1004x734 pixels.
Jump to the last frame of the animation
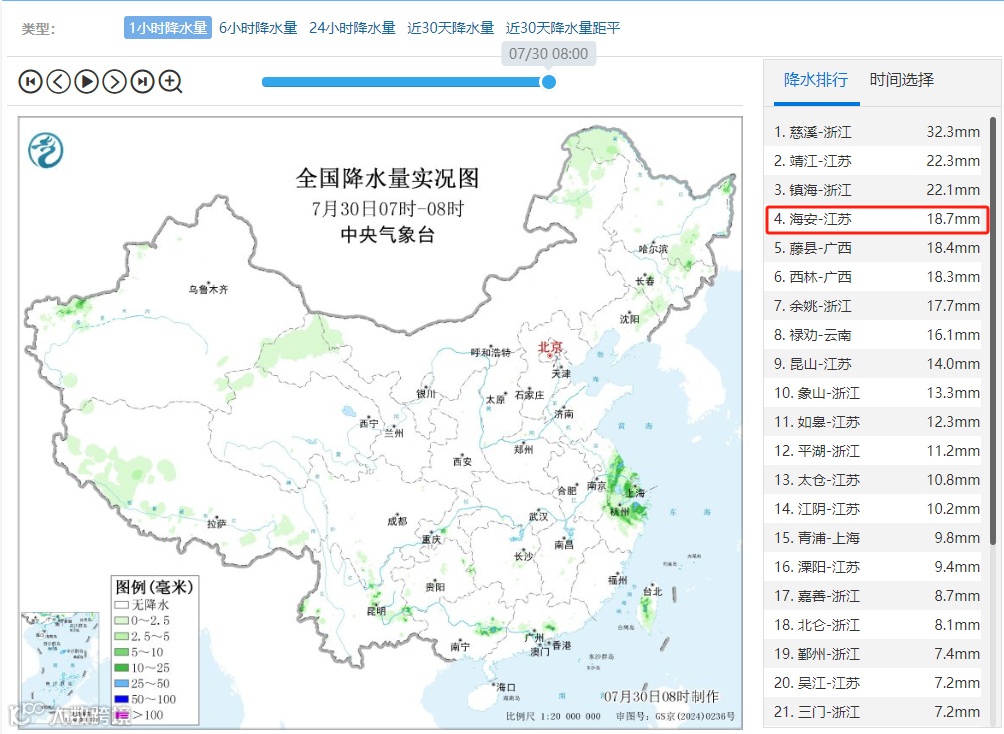(143, 81)
